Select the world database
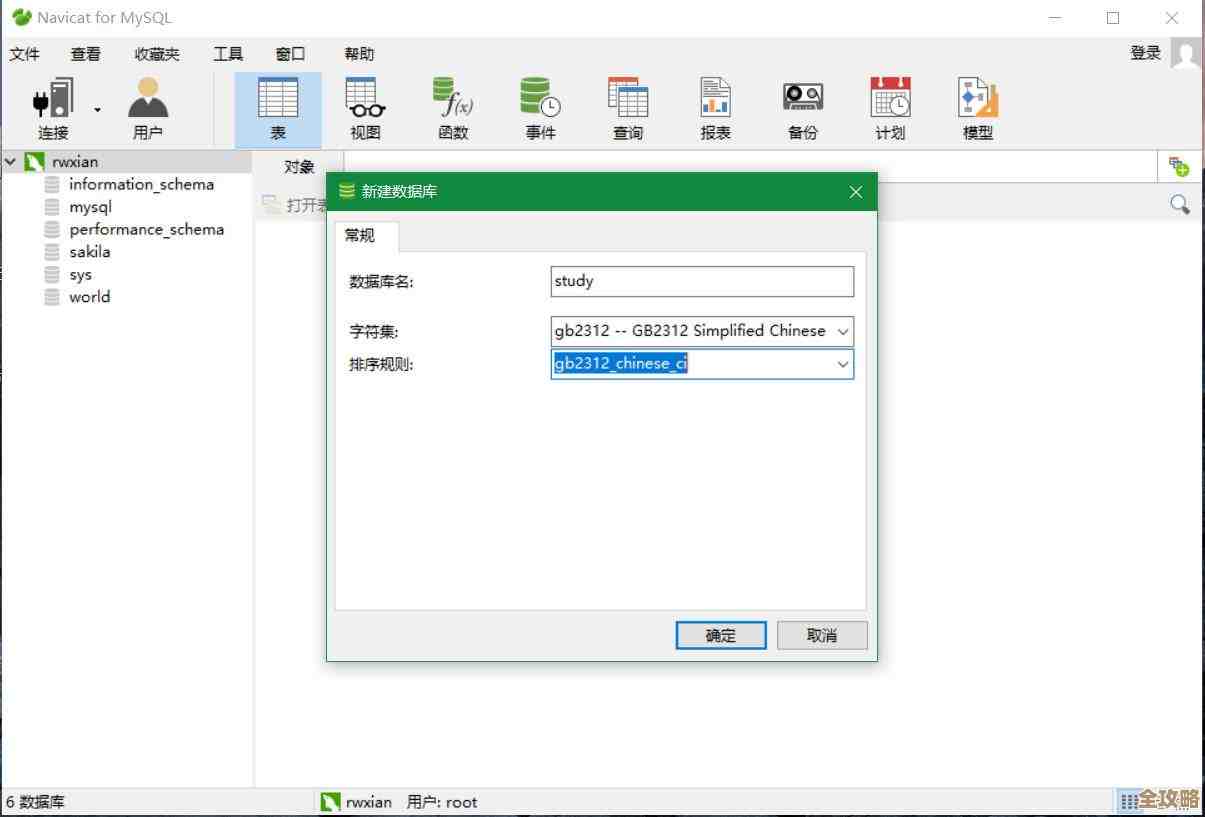Screen dimensions: 1205x817 pyautogui.click(x=89, y=297)
